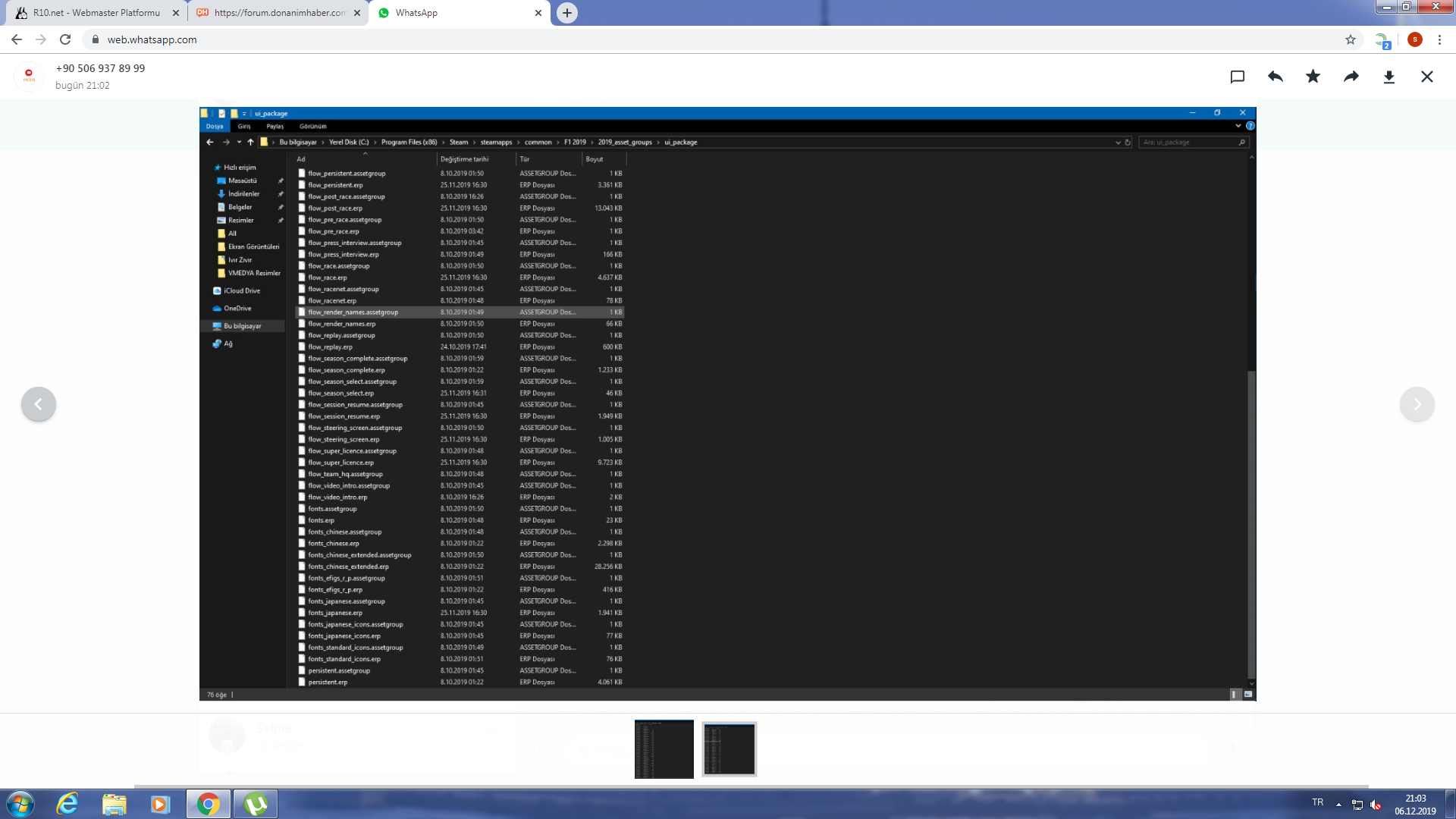Switch to the R10.net Webmaster Platformu tab
Viewport: 1456px width, 819px height.
96,13
